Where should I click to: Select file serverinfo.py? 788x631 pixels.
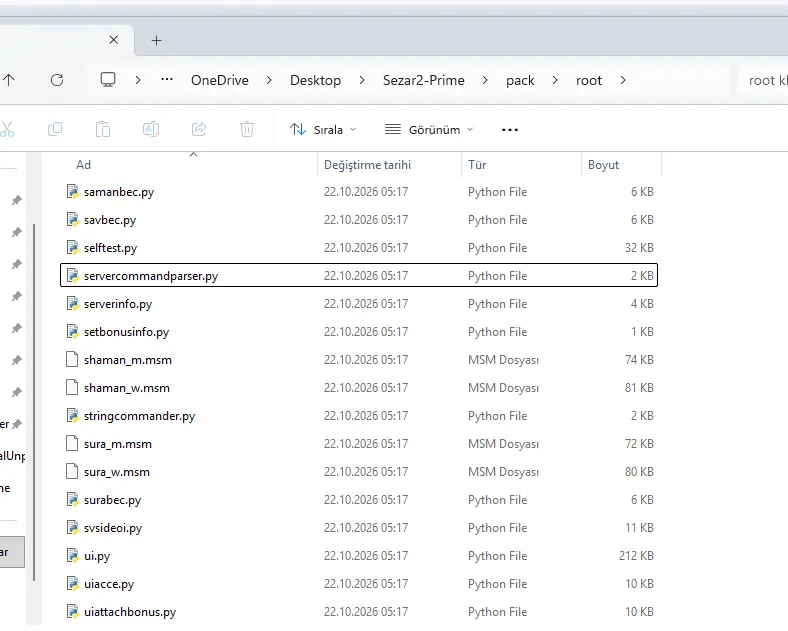coord(359,303)
